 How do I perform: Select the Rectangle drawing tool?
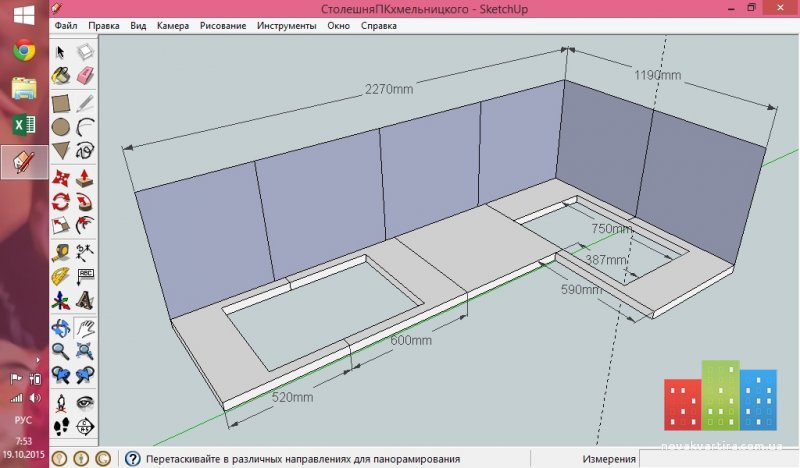click(x=61, y=104)
